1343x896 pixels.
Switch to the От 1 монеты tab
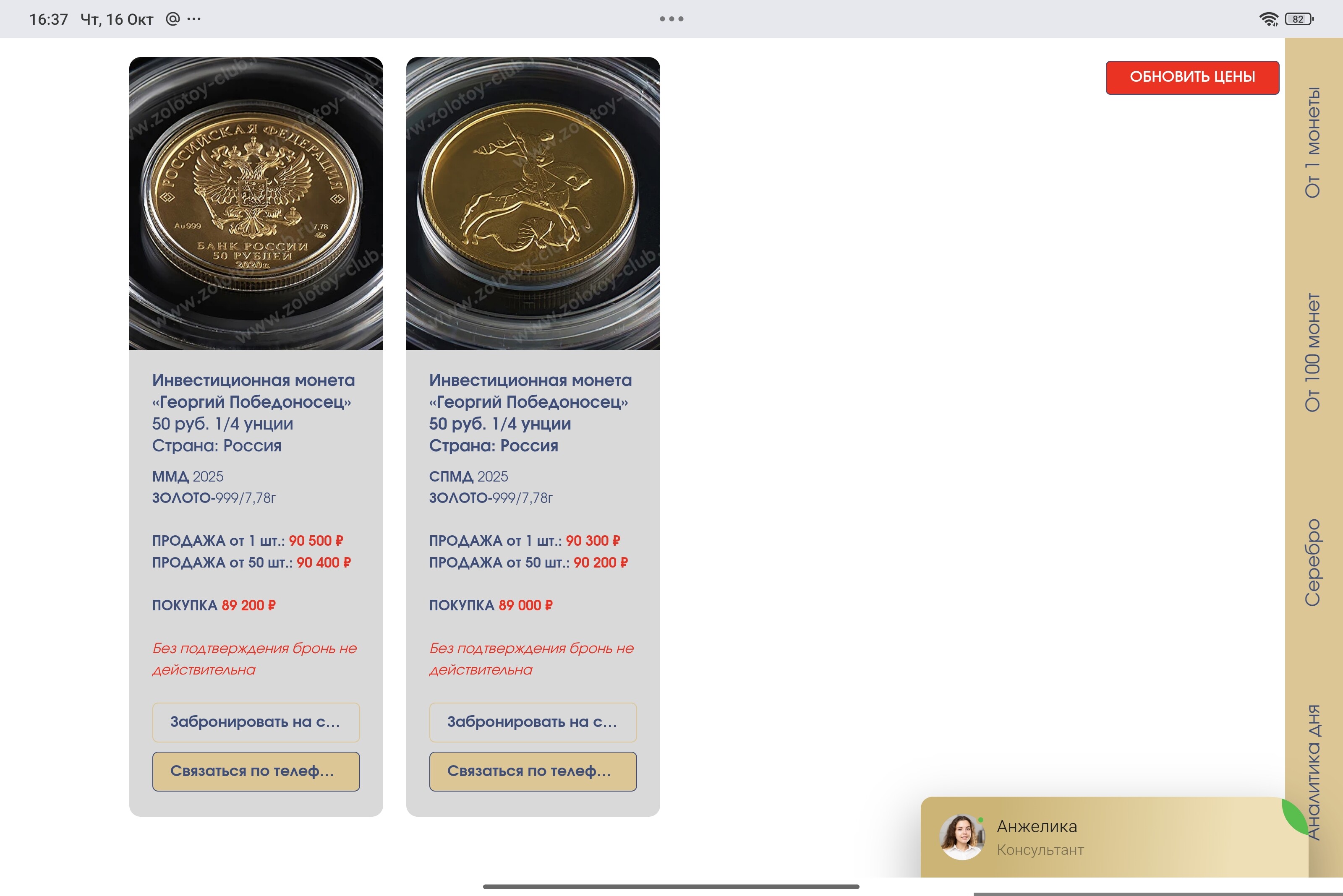click(x=1313, y=142)
